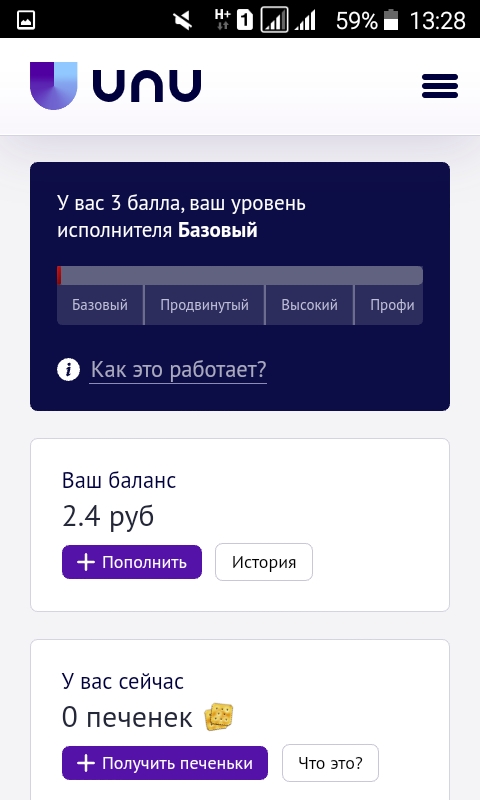Tap the UNU logo icon
480x800 pixels.
tap(54, 86)
